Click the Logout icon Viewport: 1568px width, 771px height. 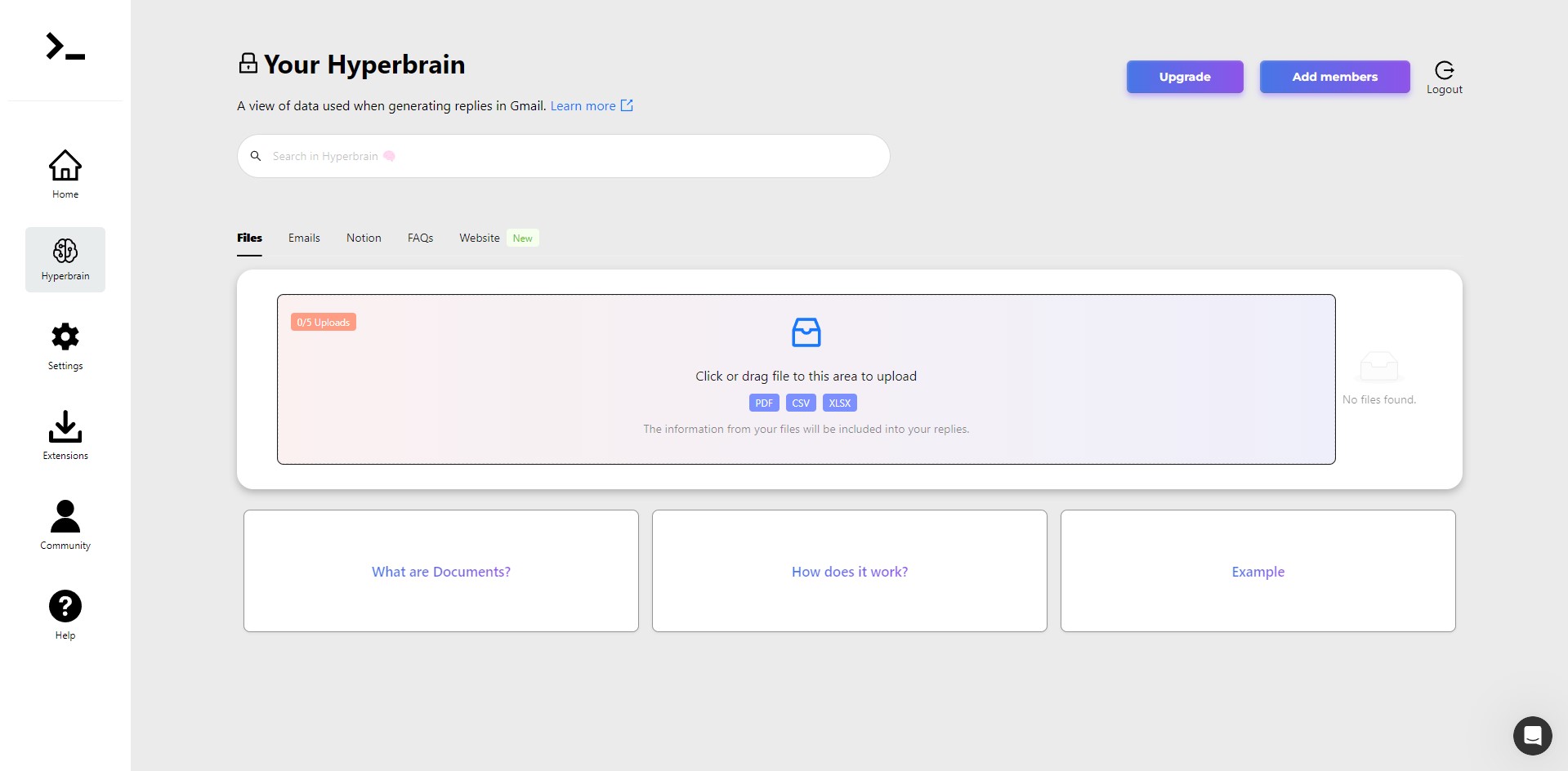[x=1445, y=70]
